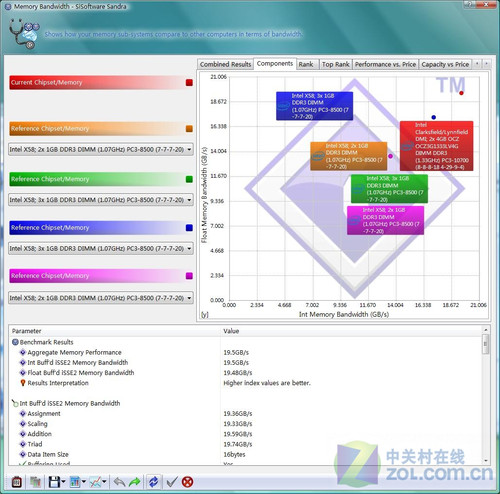Click green Intel X58 3x 1GB chart label
The image size is (500, 494).
[389, 189]
